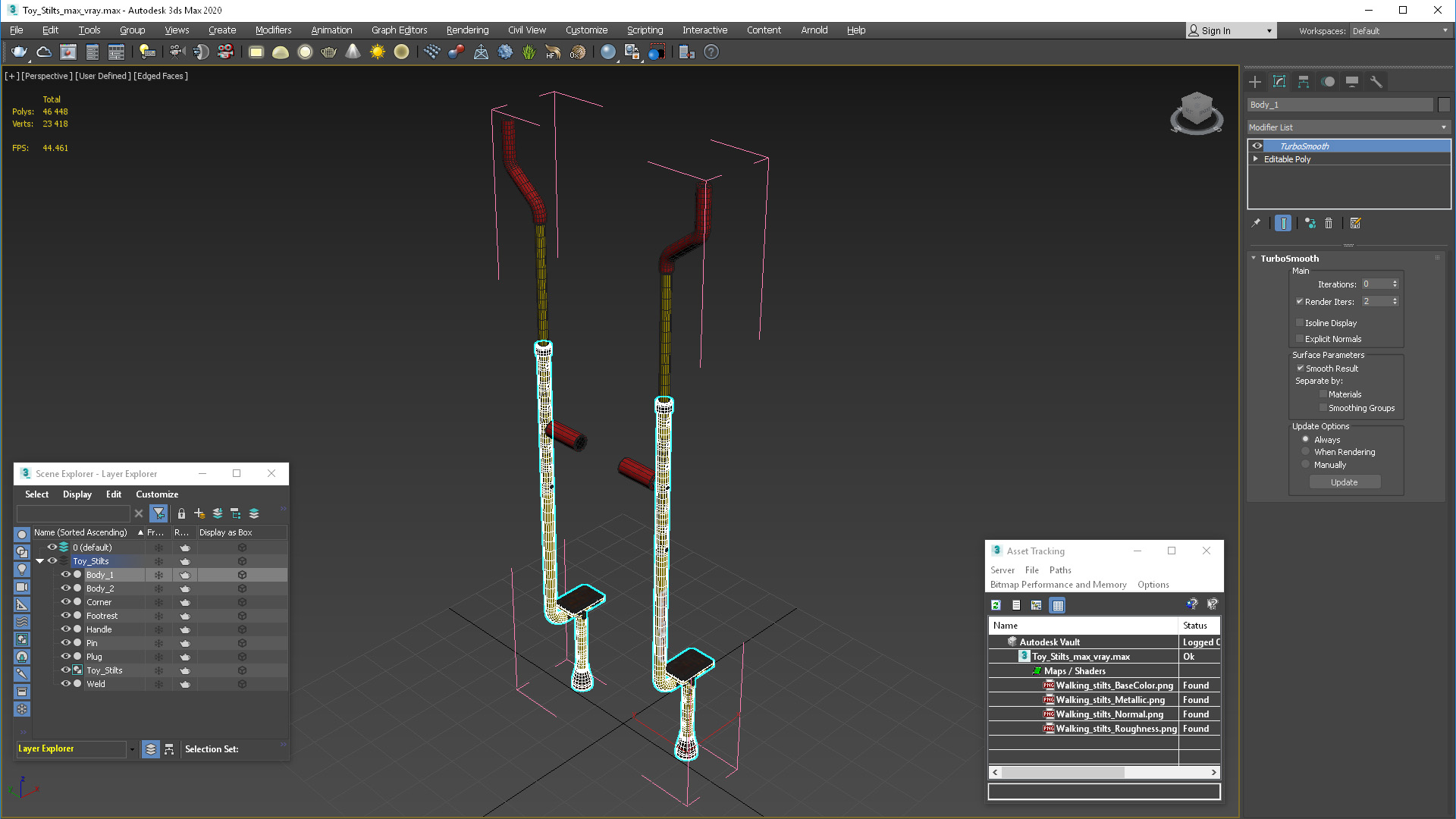Open the Motion command panel tab

click(x=1328, y=82)
